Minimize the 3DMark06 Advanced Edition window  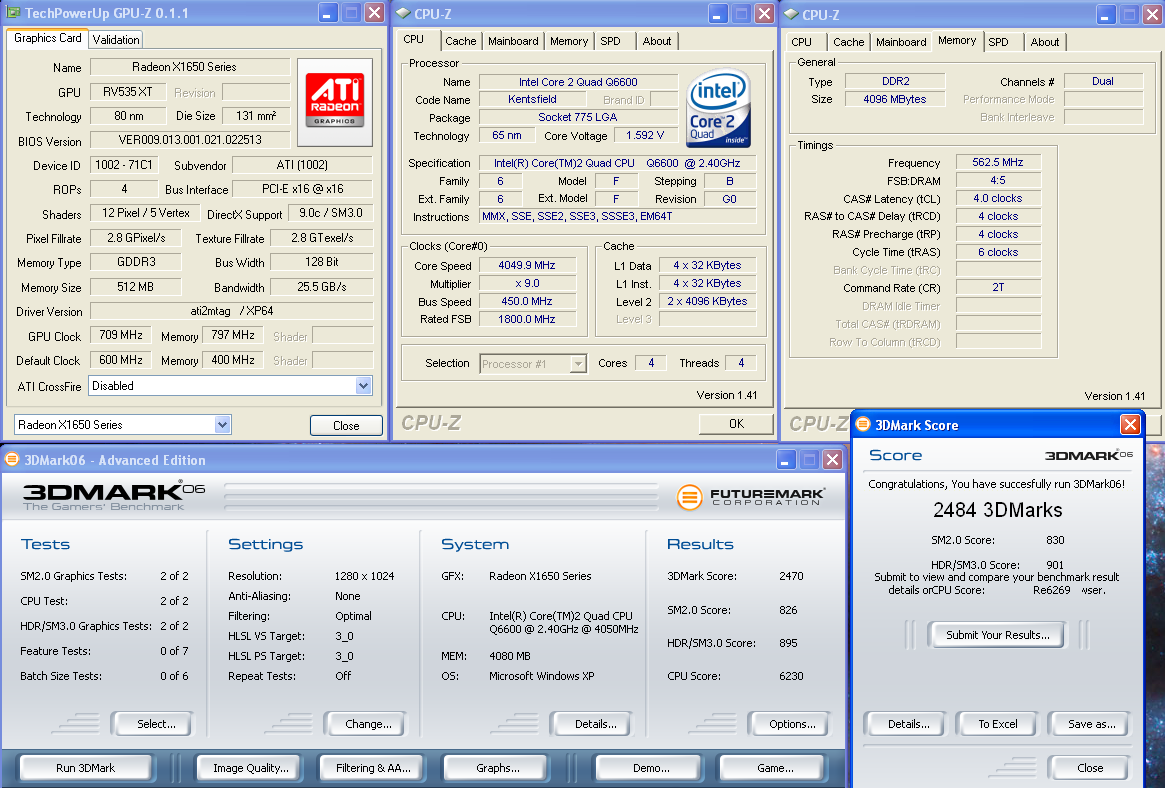click(x=786, y=460)
